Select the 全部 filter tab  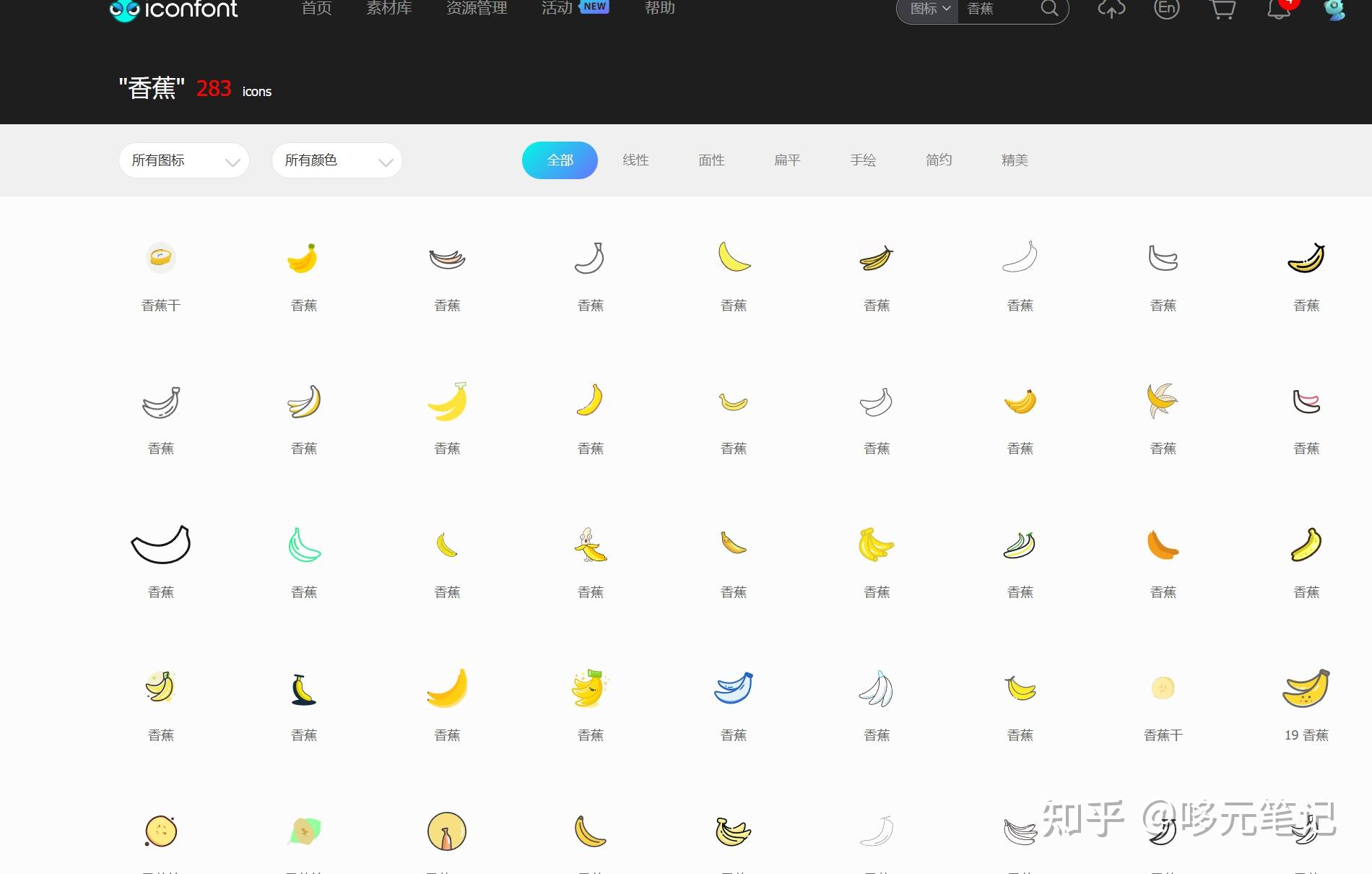coord(560,160)
